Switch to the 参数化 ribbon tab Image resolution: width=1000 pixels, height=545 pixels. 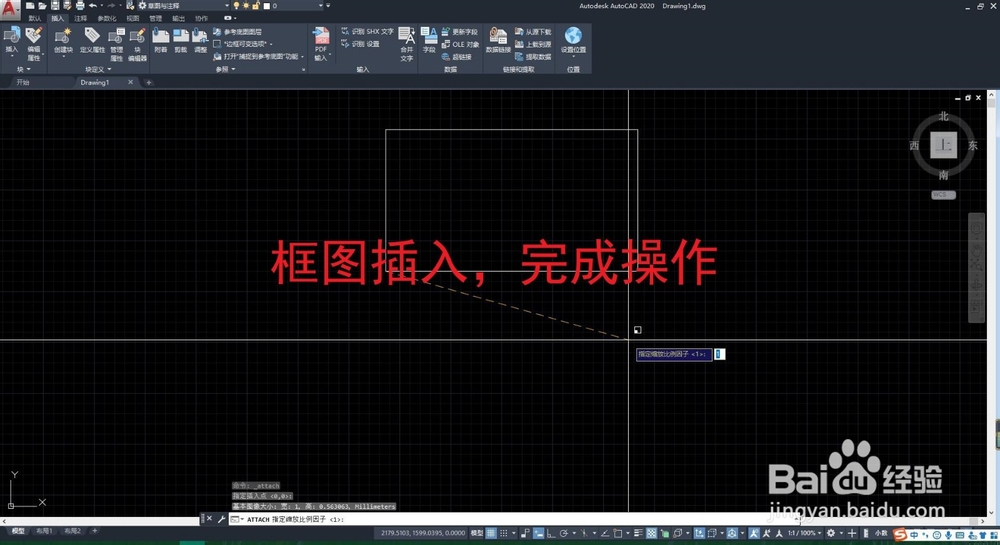coord(107,18)
